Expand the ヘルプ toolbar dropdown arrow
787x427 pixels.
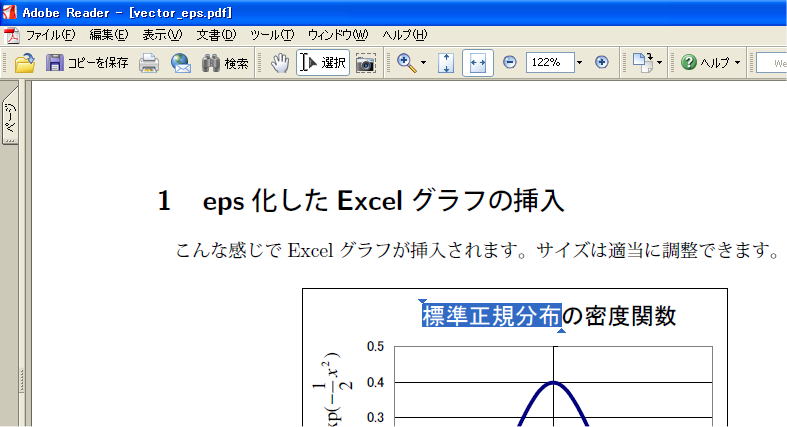click(737, 63)
